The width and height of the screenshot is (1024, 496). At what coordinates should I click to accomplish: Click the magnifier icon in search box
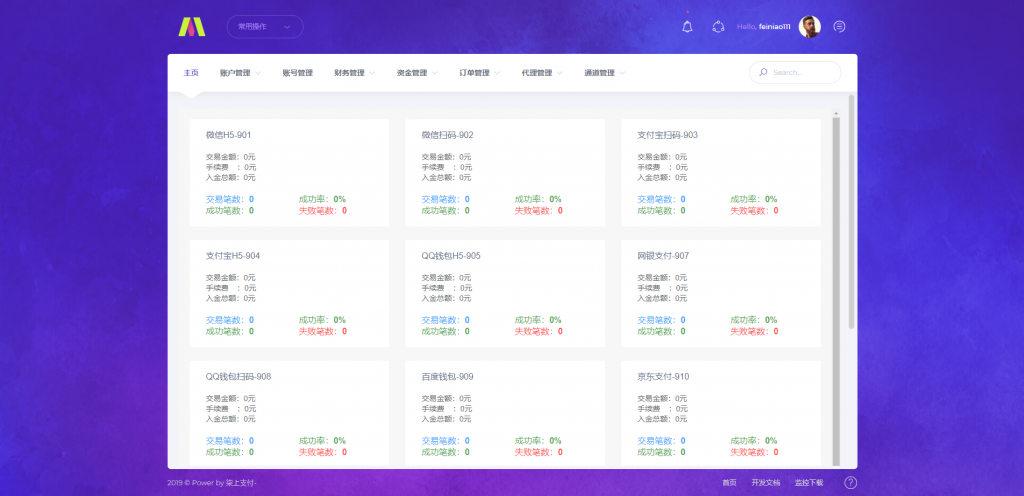click(x=764, y=73)
